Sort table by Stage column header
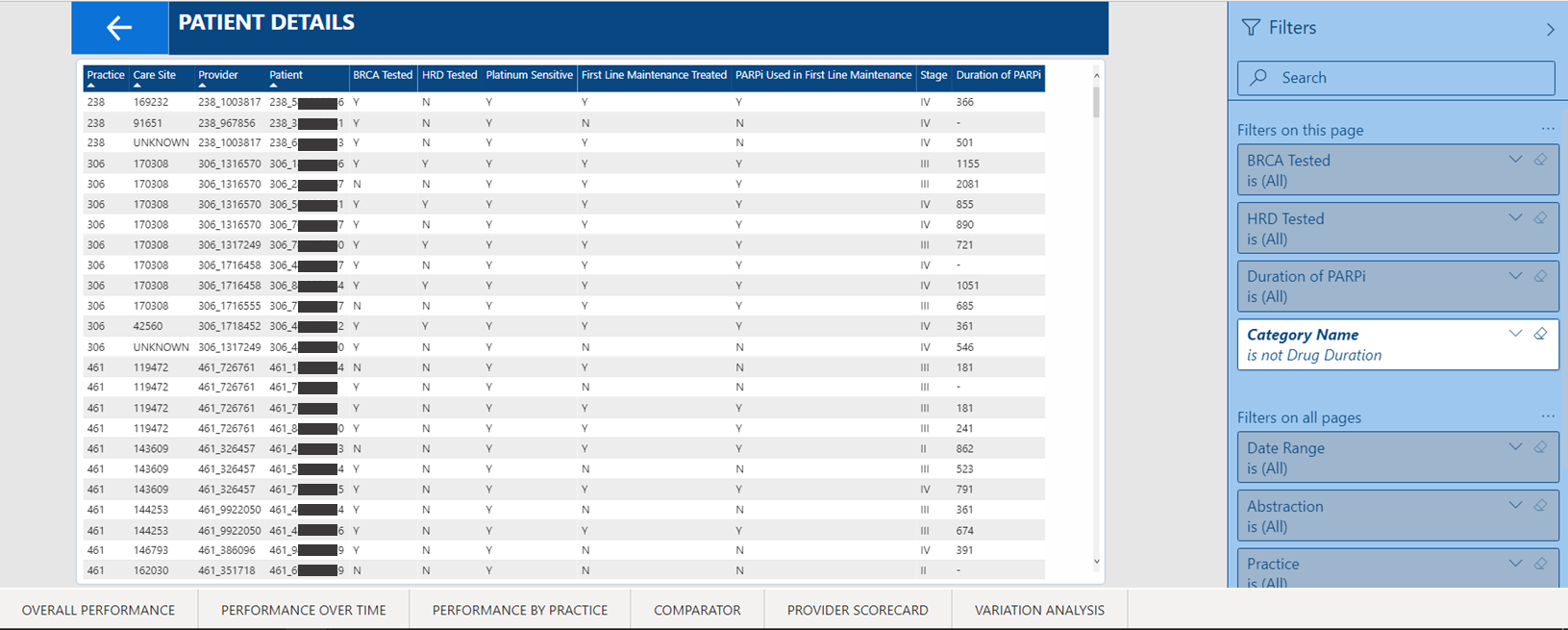Viewport: 1568px width, 630px height. [x=933, y=75]
